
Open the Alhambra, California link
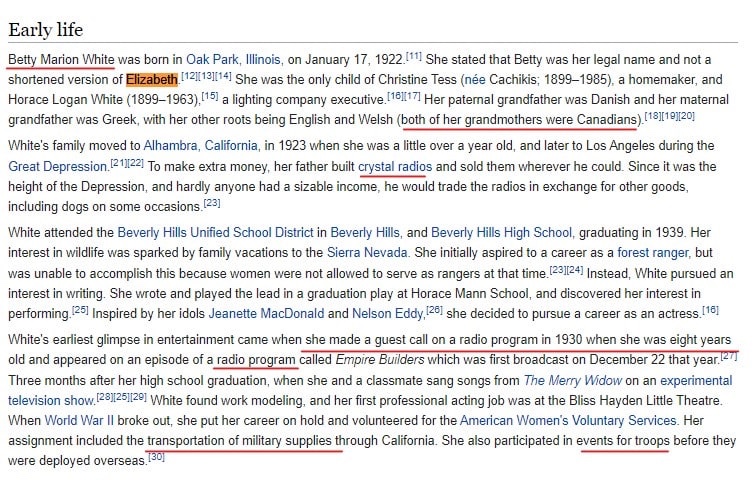(x=201, y=146)
